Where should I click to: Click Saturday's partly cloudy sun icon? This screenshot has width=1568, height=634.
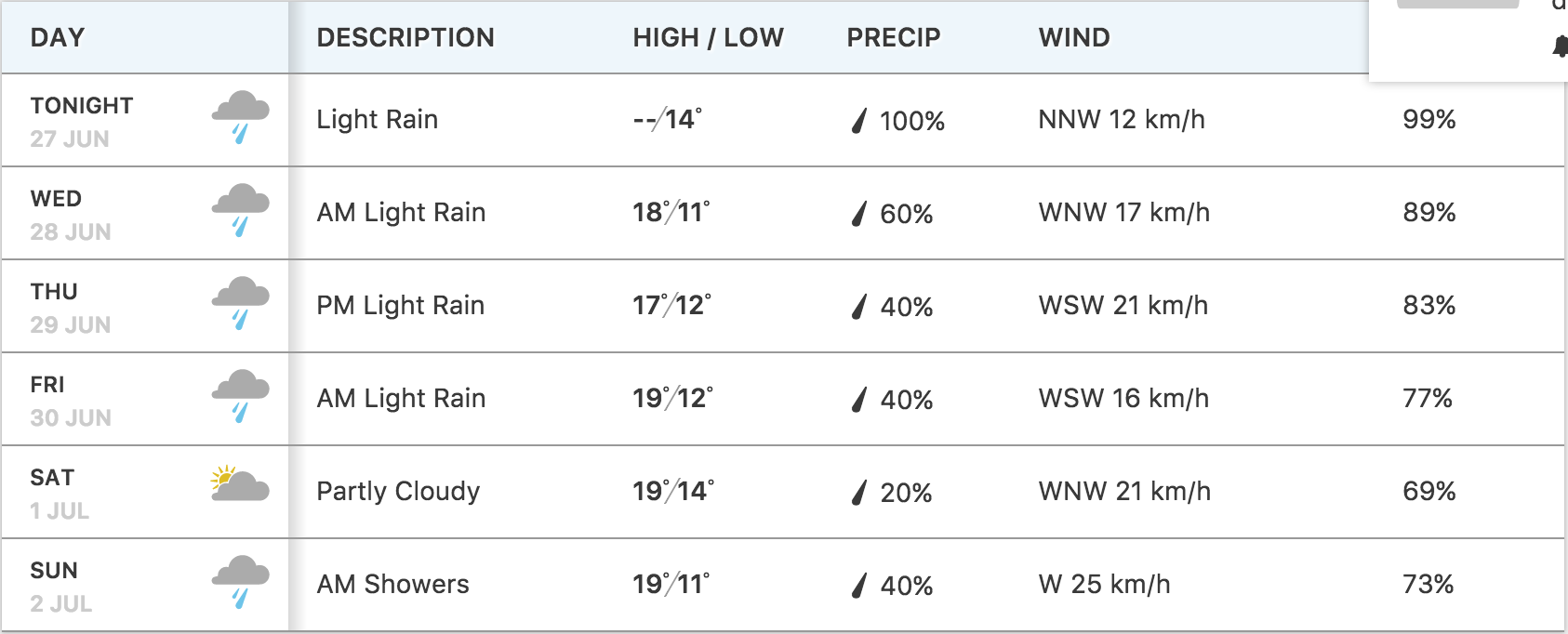click(x=240, y=484)
